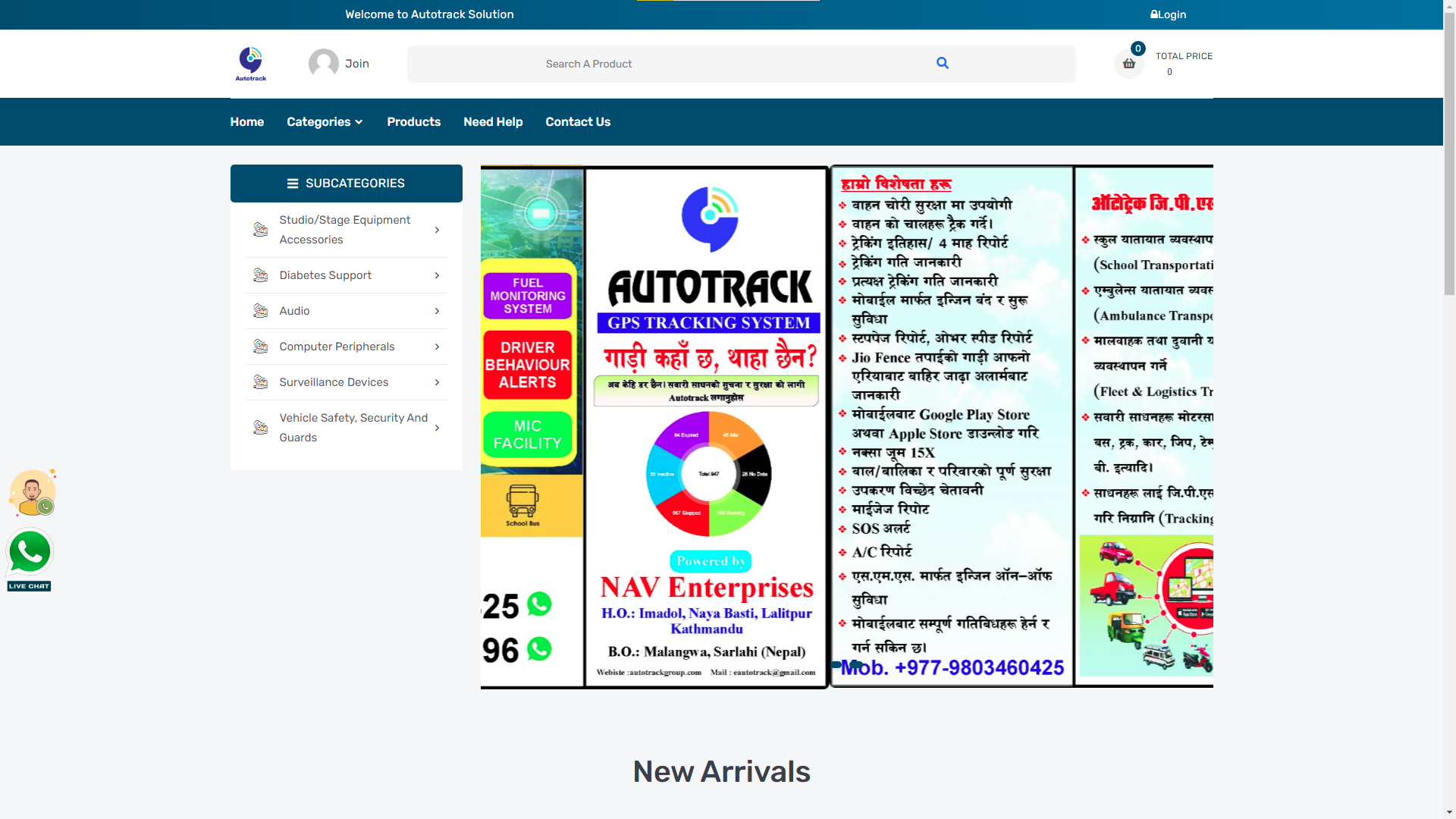
Task: Open the Home menu item
Action: pos(247,121)
